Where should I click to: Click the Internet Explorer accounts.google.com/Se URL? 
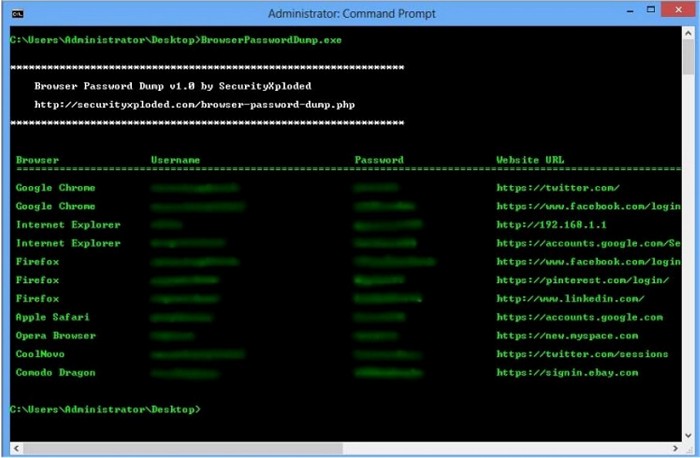point(588,243)
